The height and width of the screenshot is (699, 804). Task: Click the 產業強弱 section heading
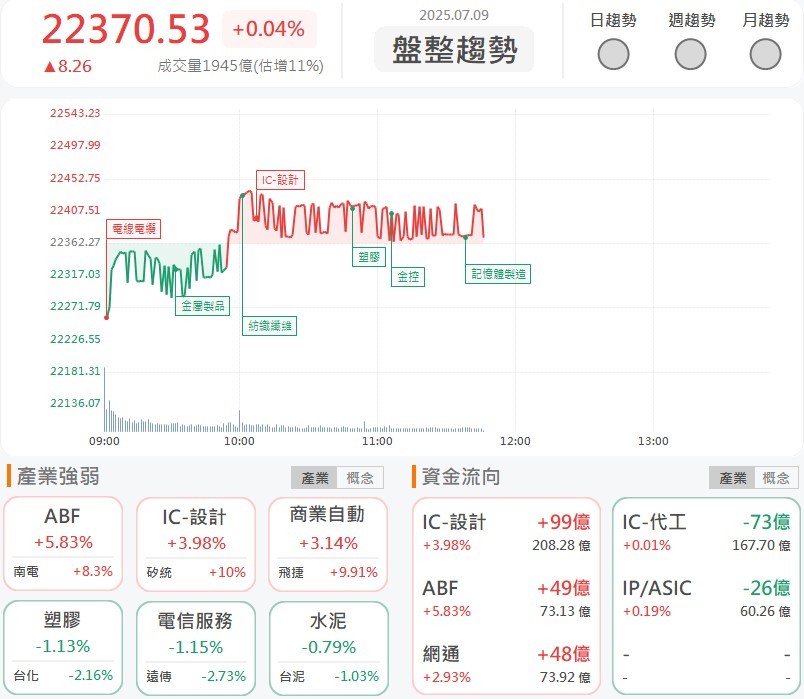(x=58, y=476)
